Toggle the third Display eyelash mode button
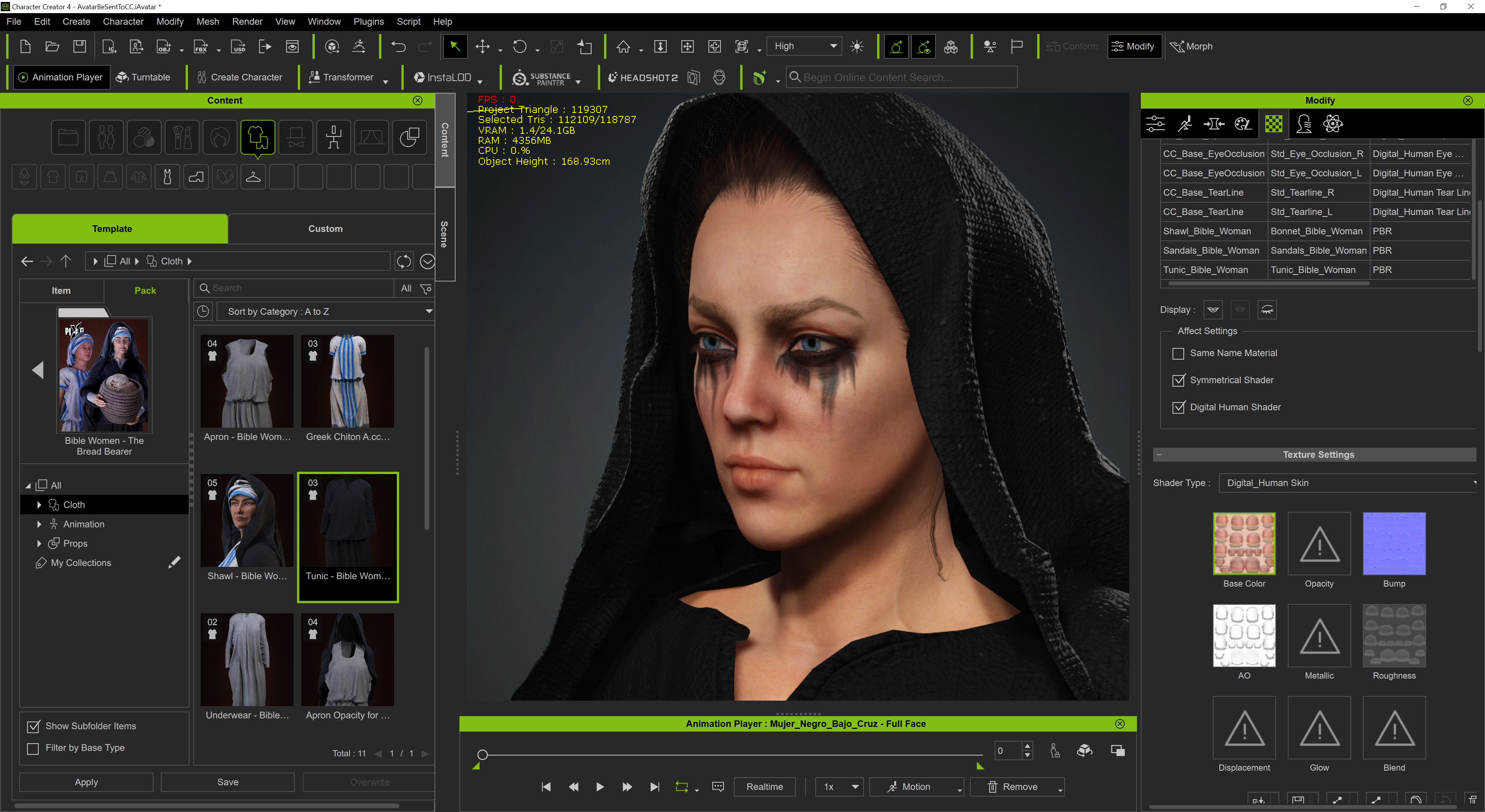 1267,310
